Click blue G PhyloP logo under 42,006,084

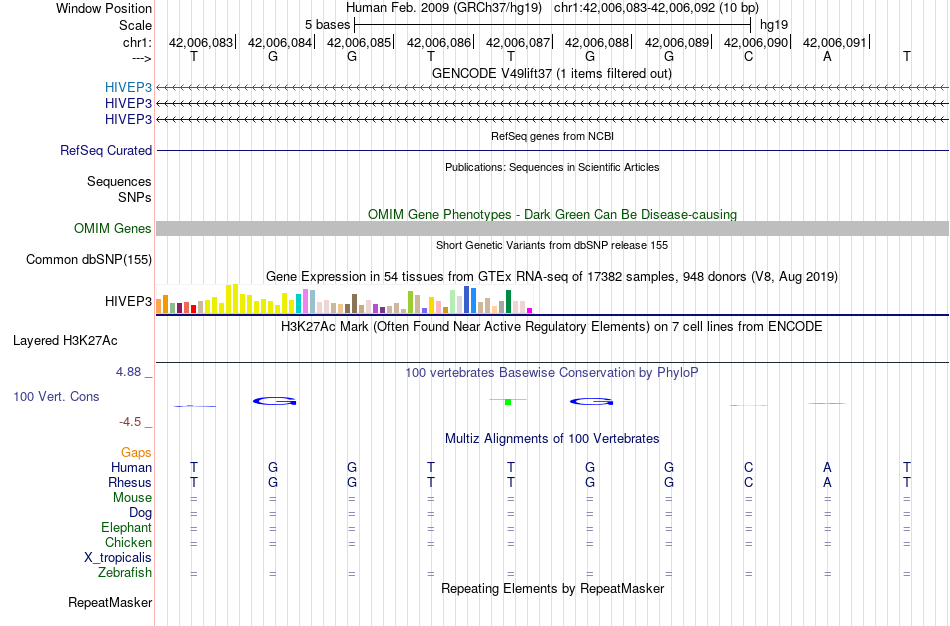(274, 401)
